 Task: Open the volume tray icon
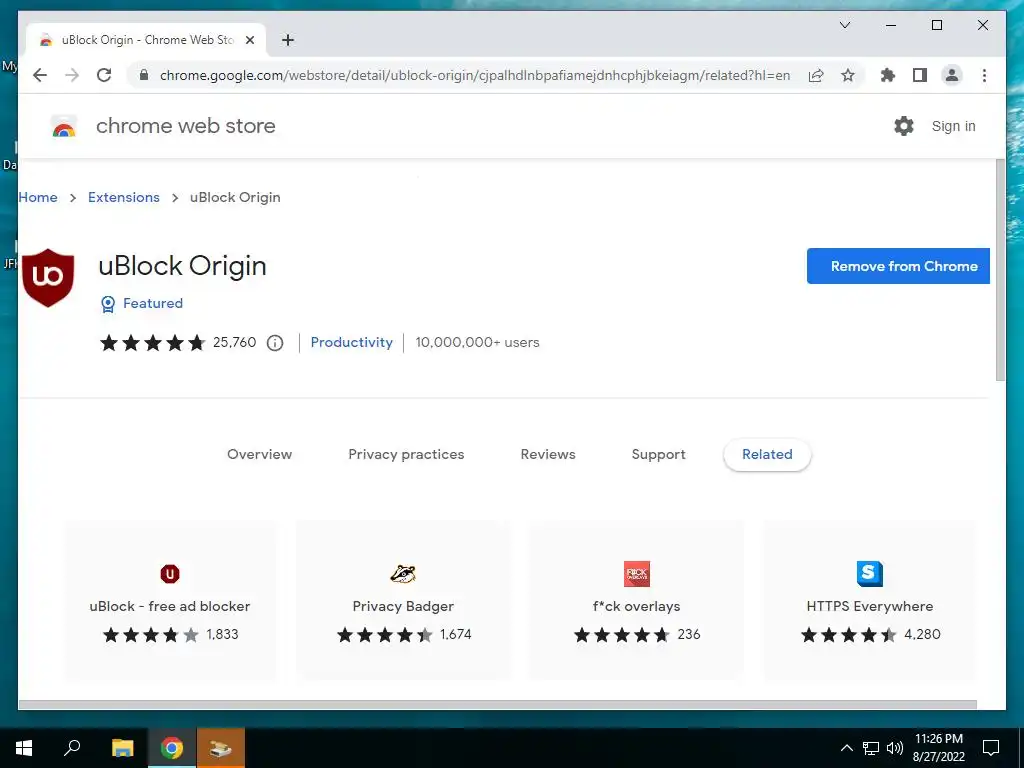click(895, 748)
